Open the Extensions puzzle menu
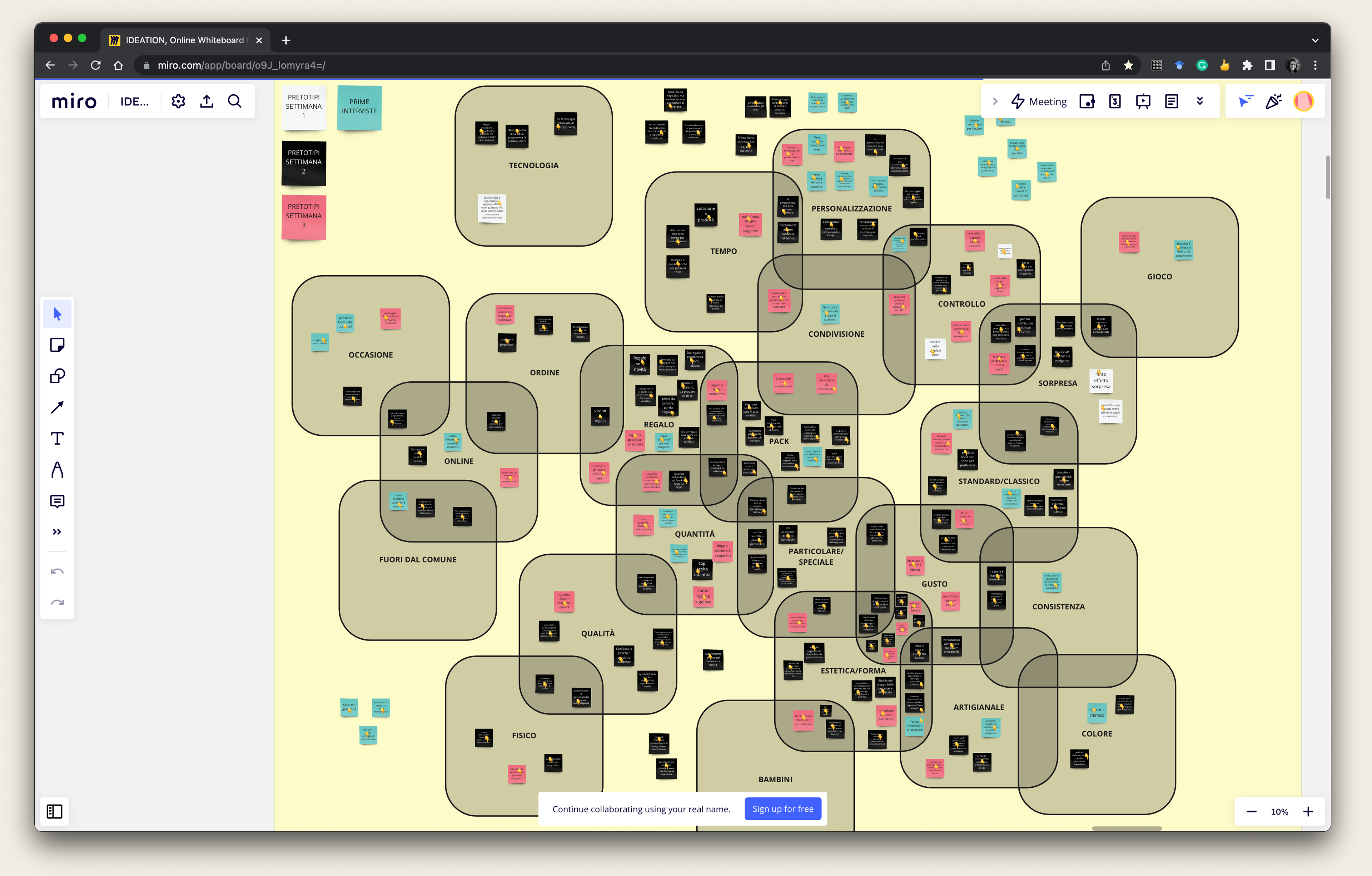Screen dimensions: 1372x876 point(1247,65)
